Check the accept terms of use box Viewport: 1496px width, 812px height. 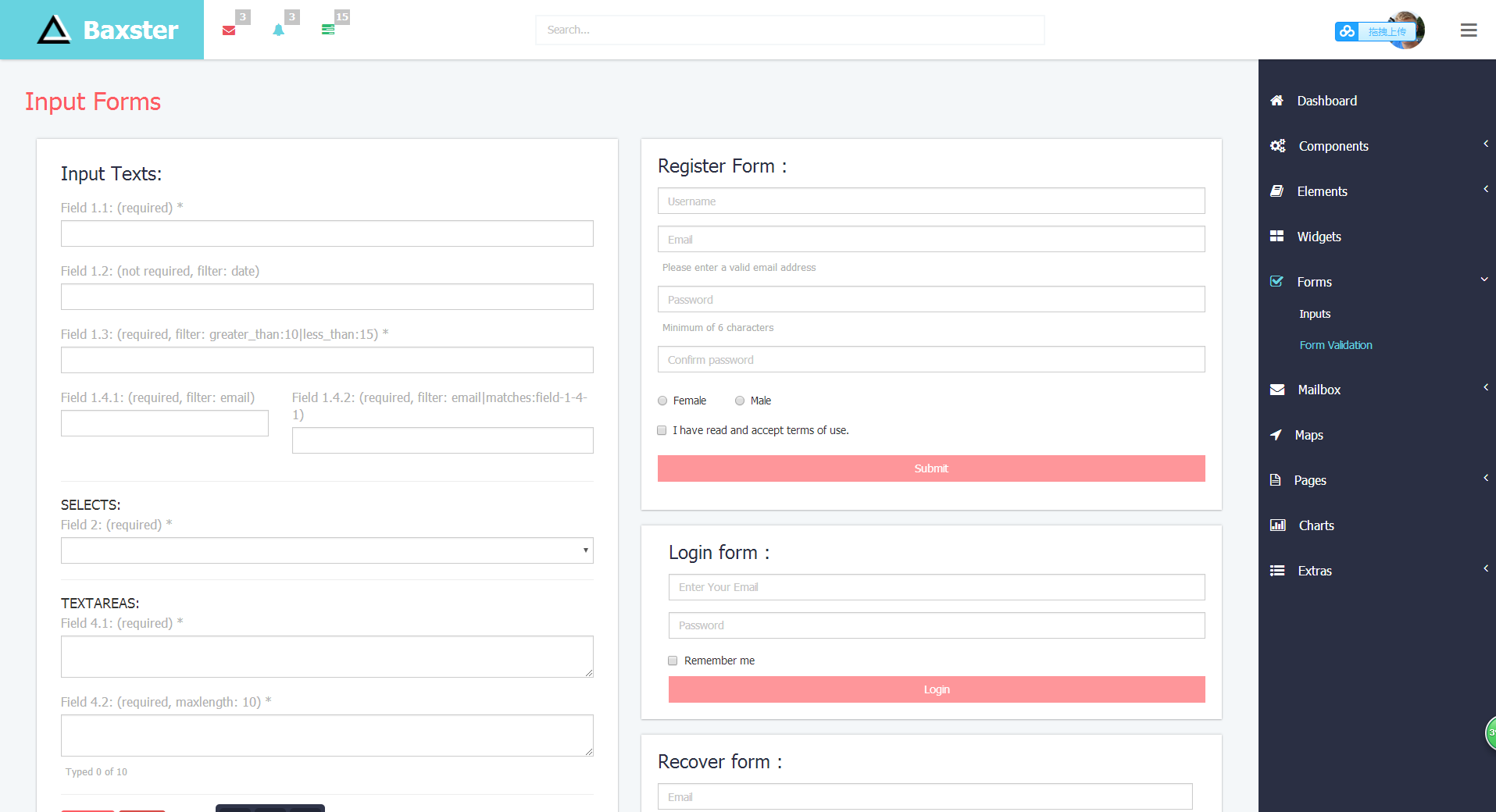tap(662, 430)
